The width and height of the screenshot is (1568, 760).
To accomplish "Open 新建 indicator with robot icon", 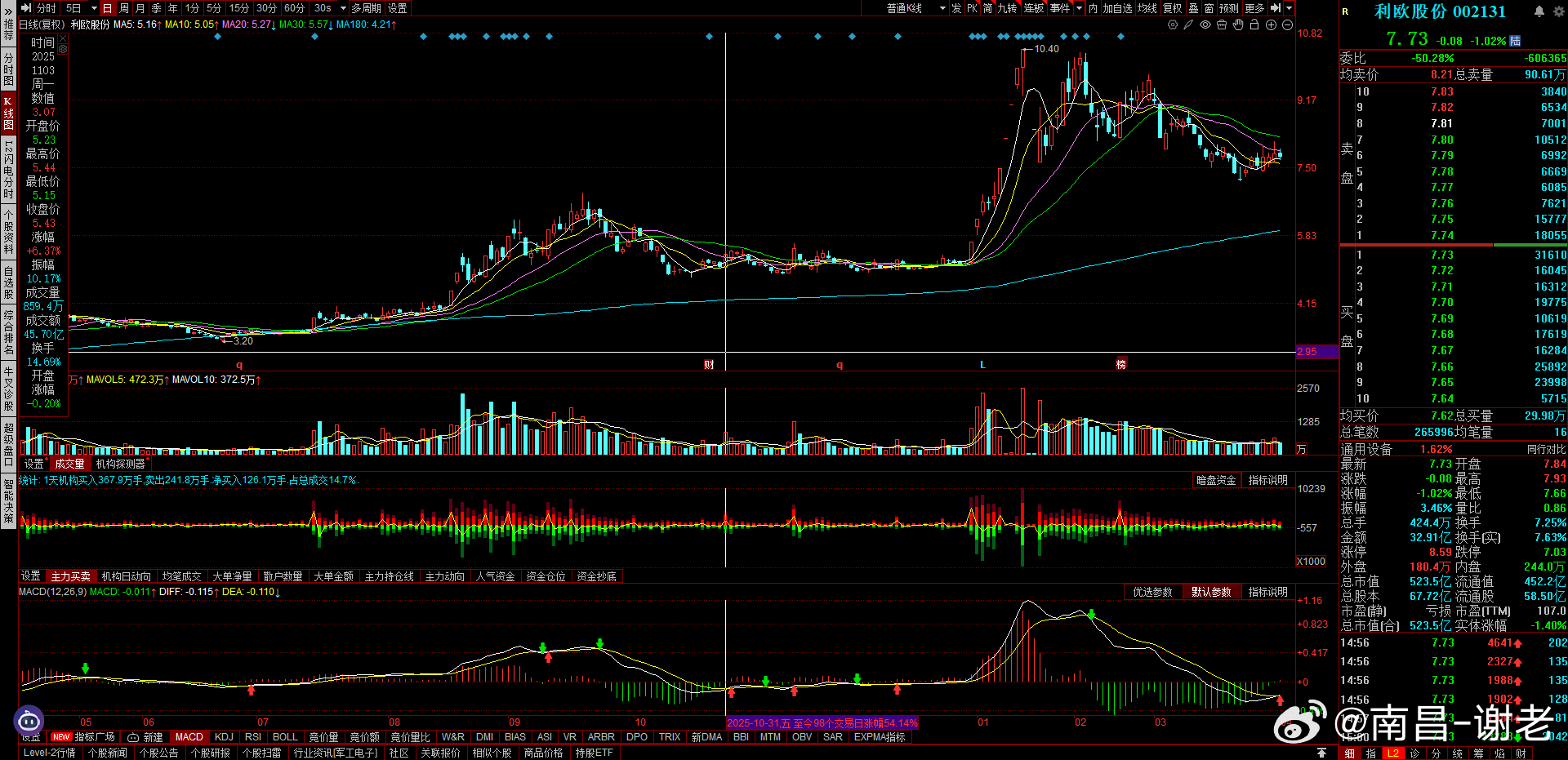I will (145, 737).
